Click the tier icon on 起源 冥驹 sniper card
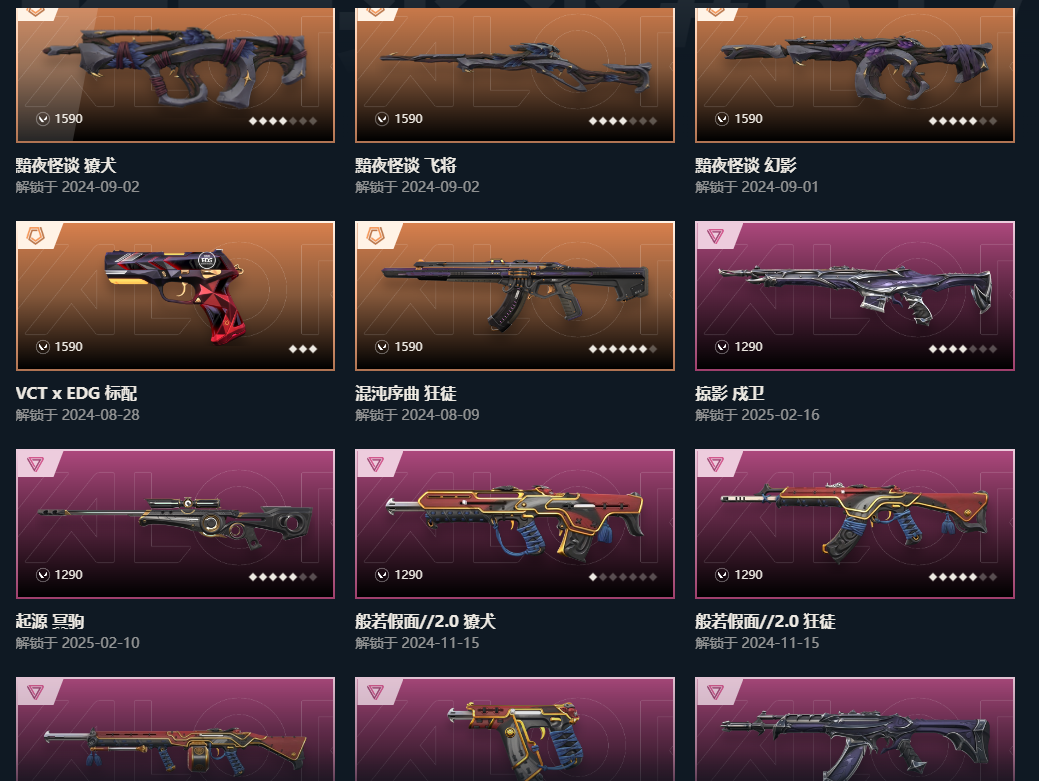Image resolution: width=1039 pixels, height=781 pixels. tap(36, 464)
